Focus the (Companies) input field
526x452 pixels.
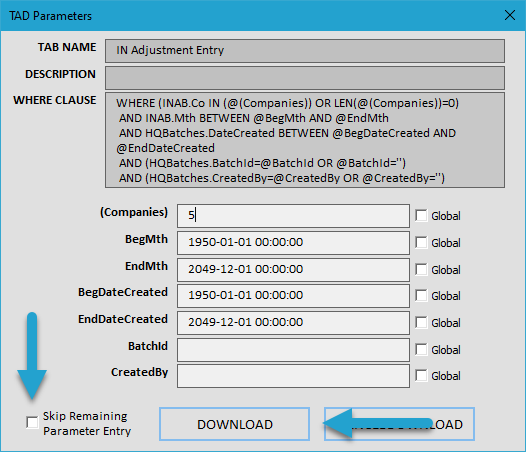click(293, 216)
